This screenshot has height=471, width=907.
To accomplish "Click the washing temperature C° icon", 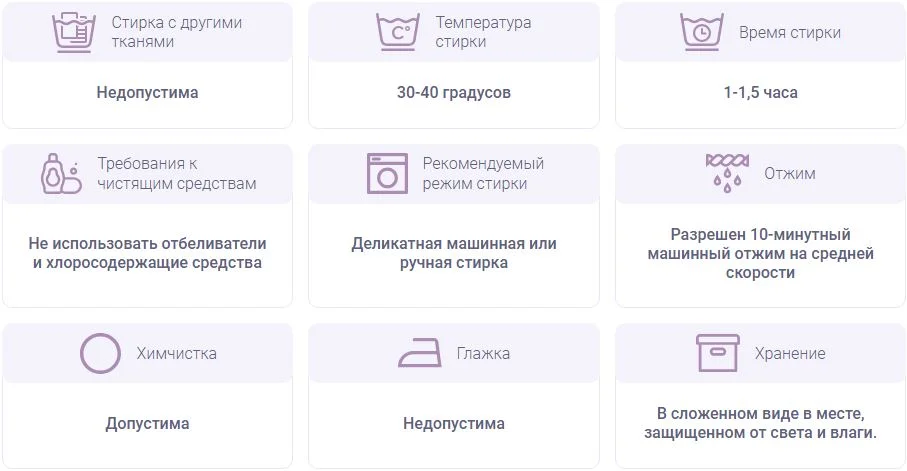I will tap(397, 32).
